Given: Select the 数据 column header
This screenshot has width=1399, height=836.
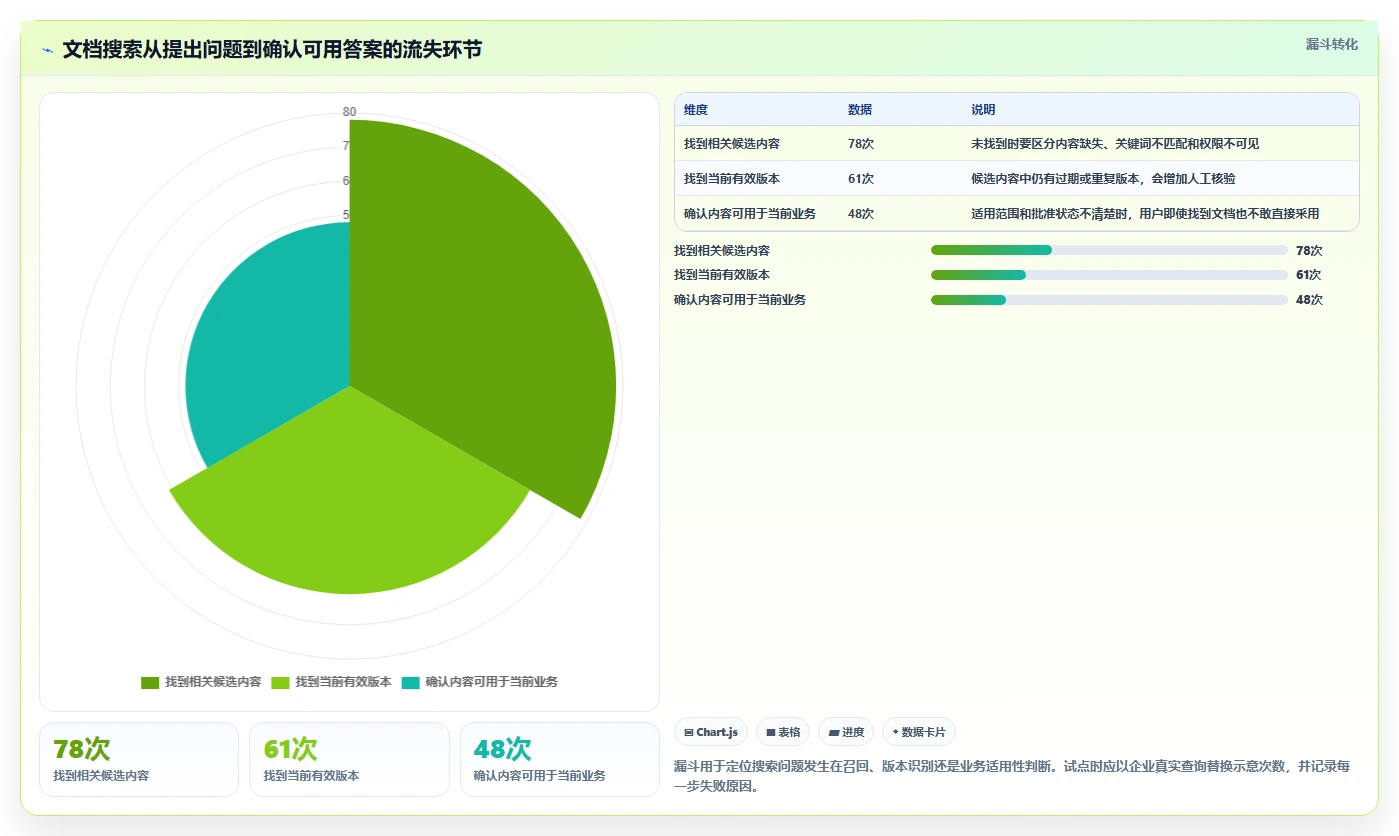Looking at the screenshot, I should point(860,110).
